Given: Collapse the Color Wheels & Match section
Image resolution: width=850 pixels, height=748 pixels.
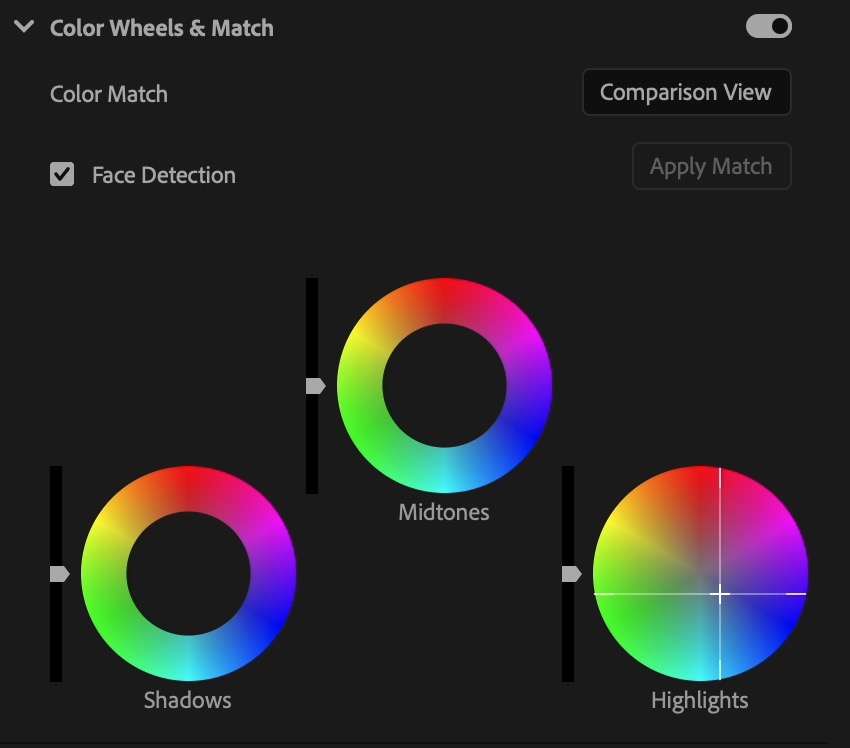Looking at the screenshot, I should (x=24, y=26).
